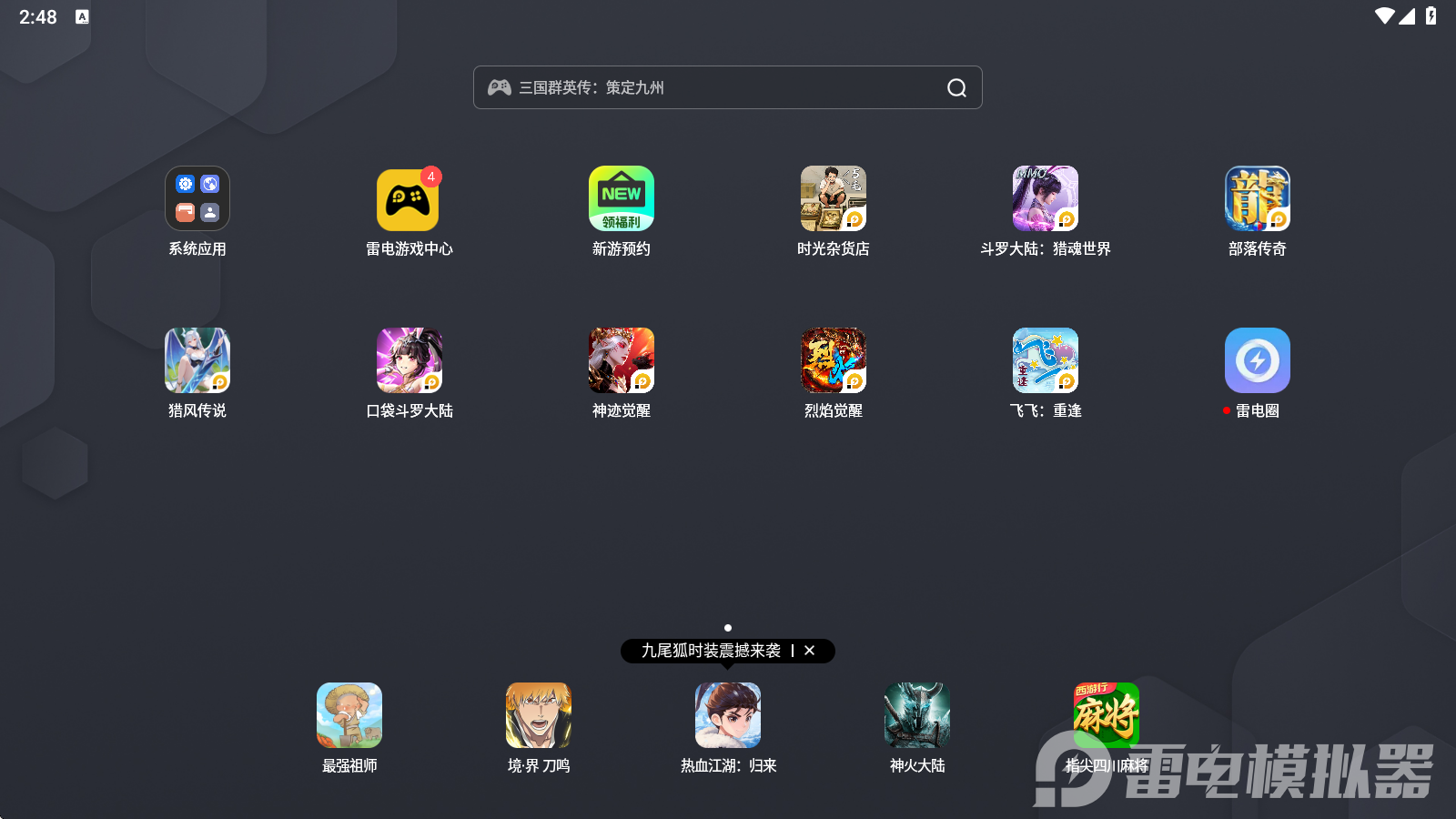Viewport: 1456px width, 819px height.
Task: Launch 时光杂货店 game
Action: click(834, 198)
